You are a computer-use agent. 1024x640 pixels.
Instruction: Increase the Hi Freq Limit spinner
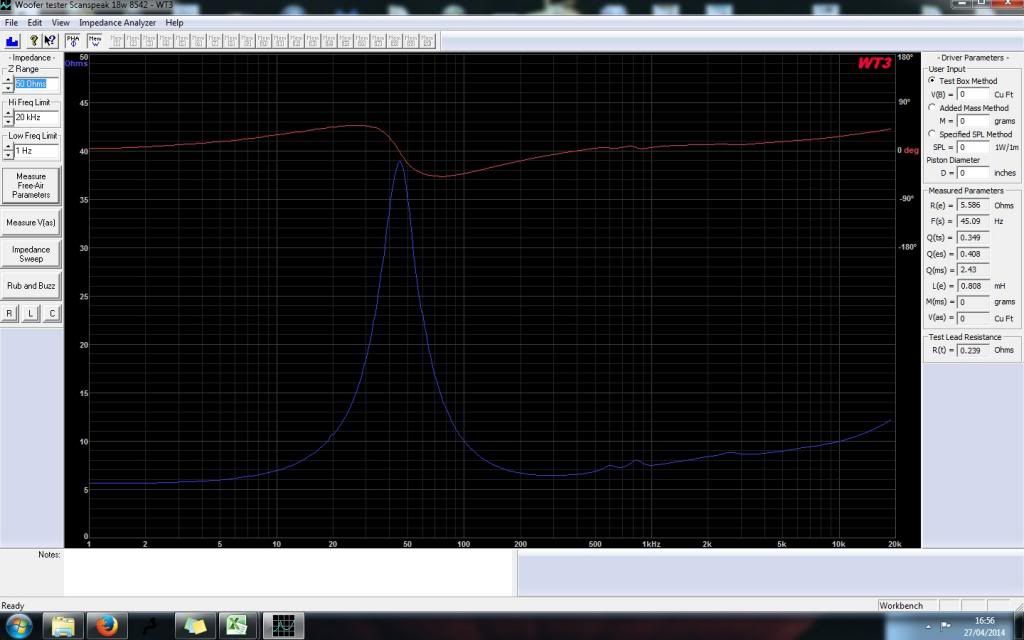pos(8,113)
